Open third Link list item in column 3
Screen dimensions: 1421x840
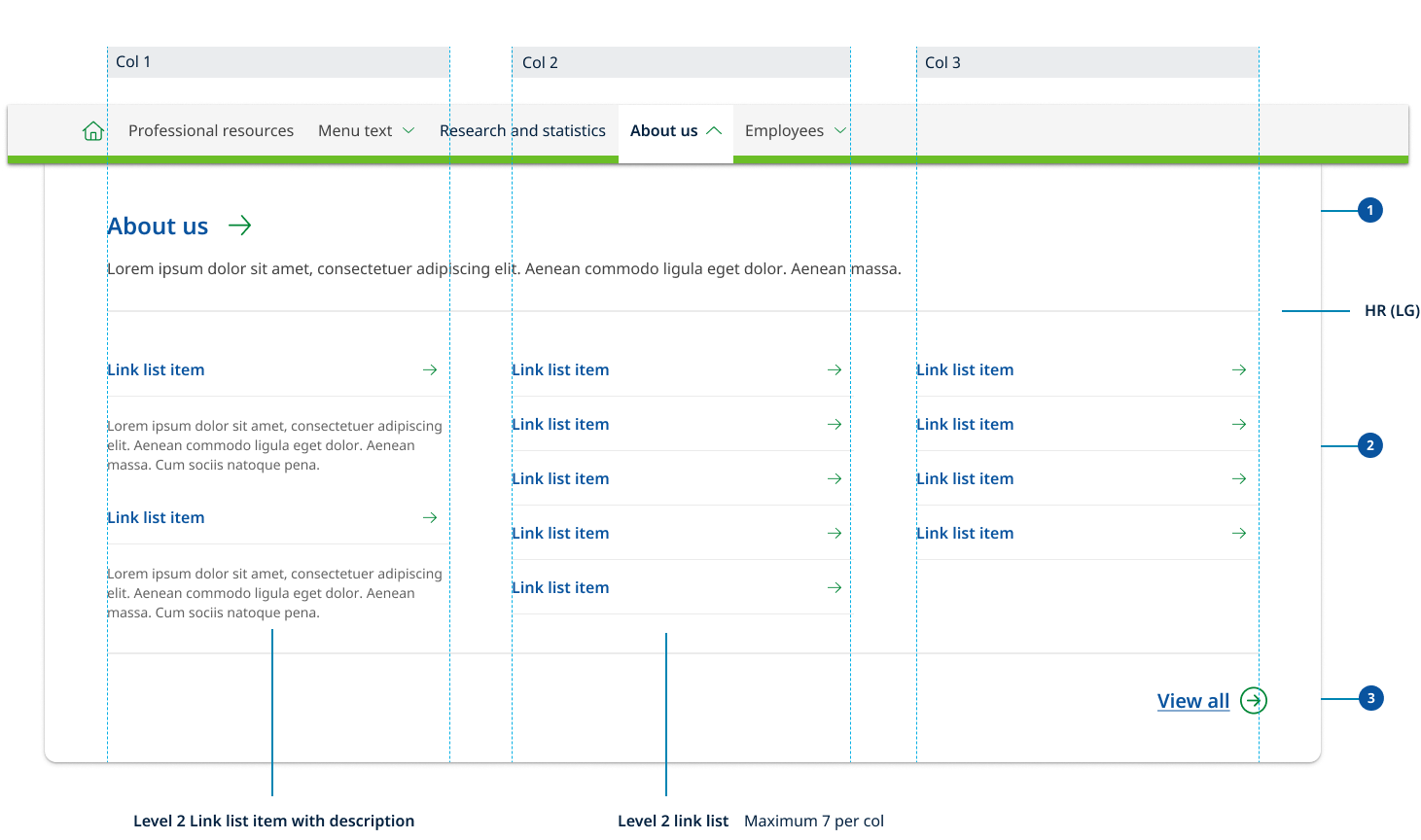coord(965,479)
